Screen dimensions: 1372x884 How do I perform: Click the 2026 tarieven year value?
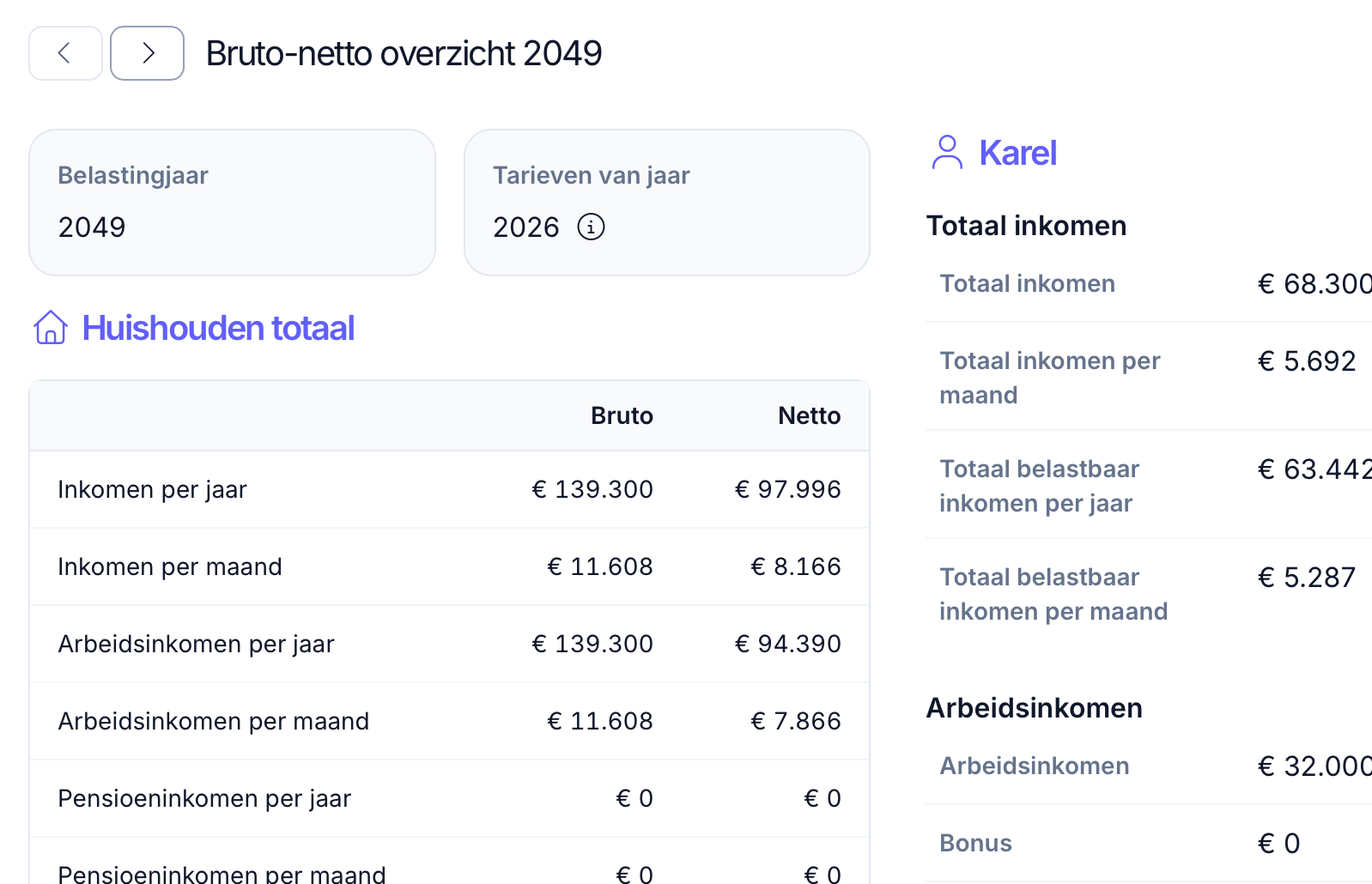tap(525, 227)
